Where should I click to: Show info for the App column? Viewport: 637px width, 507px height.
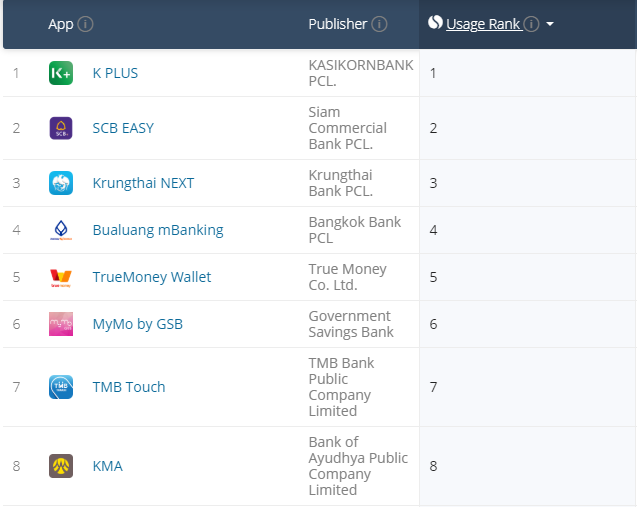pyautogui.click(x=85, y=24)
